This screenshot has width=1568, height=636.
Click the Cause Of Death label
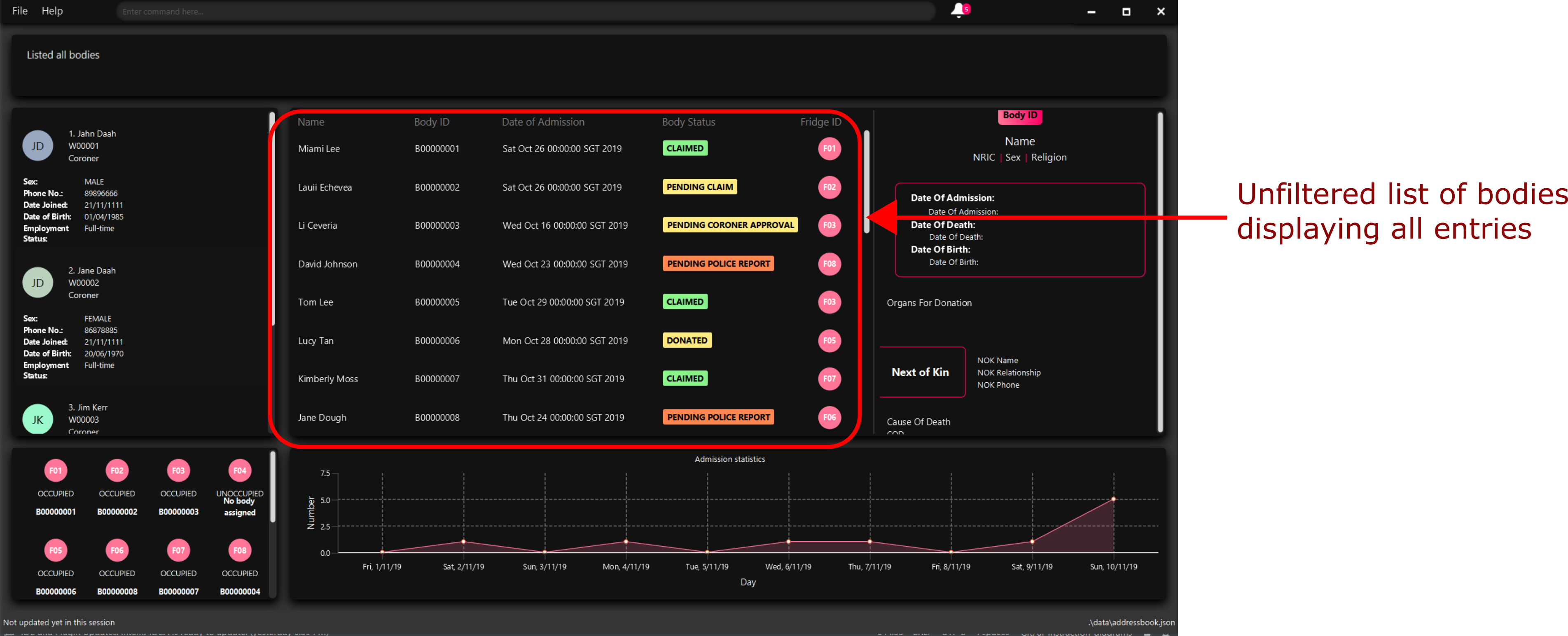point(918,421)
